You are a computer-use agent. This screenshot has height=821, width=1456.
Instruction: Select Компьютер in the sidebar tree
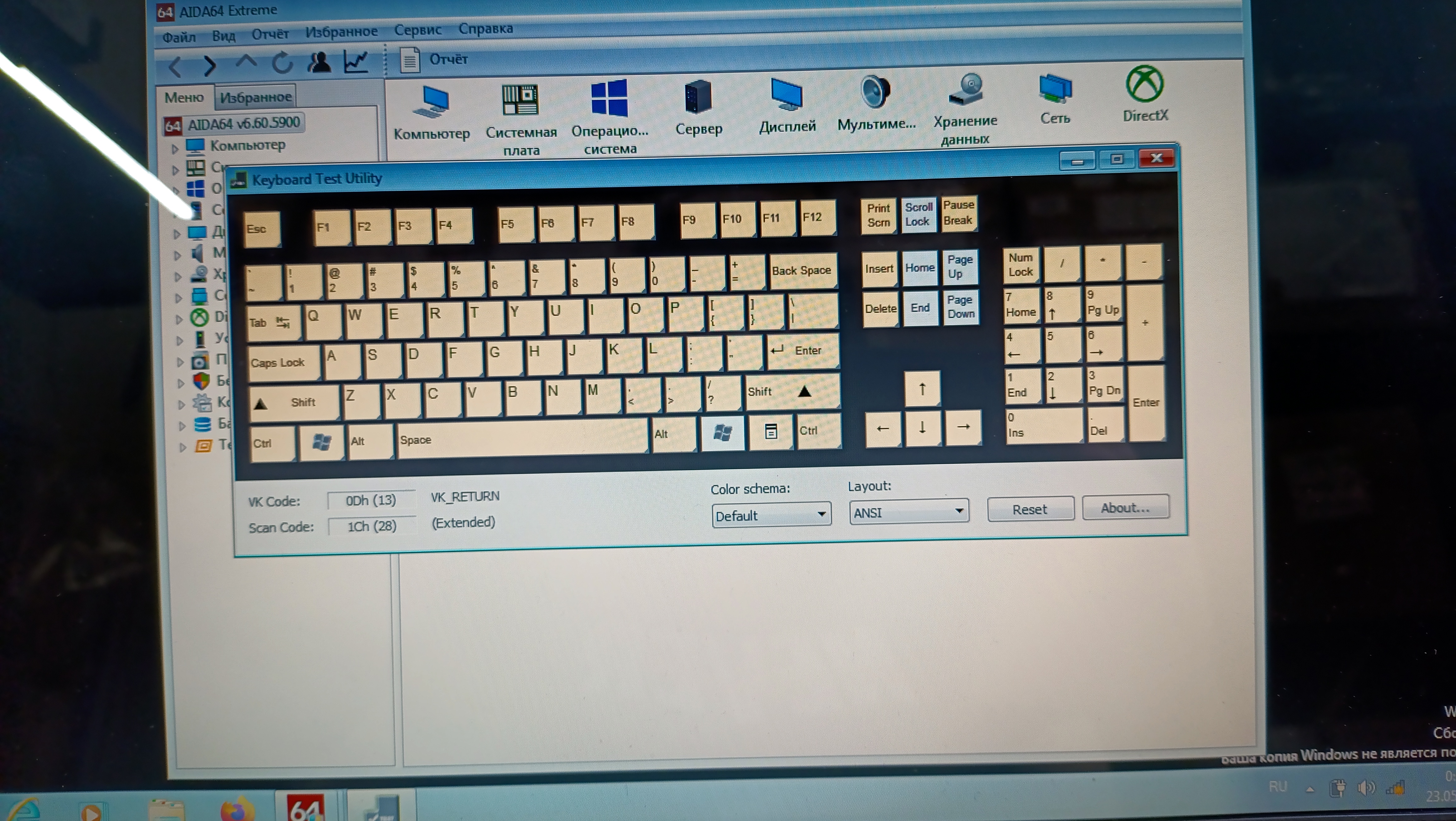point(247,145)
